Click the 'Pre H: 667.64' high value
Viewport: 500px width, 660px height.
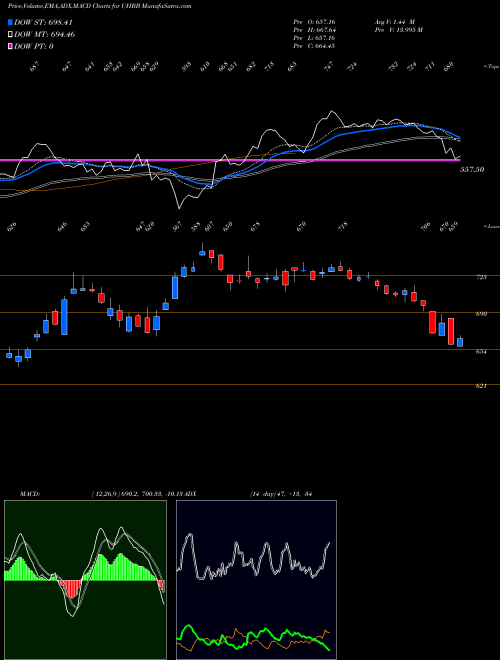coord(314,30)
